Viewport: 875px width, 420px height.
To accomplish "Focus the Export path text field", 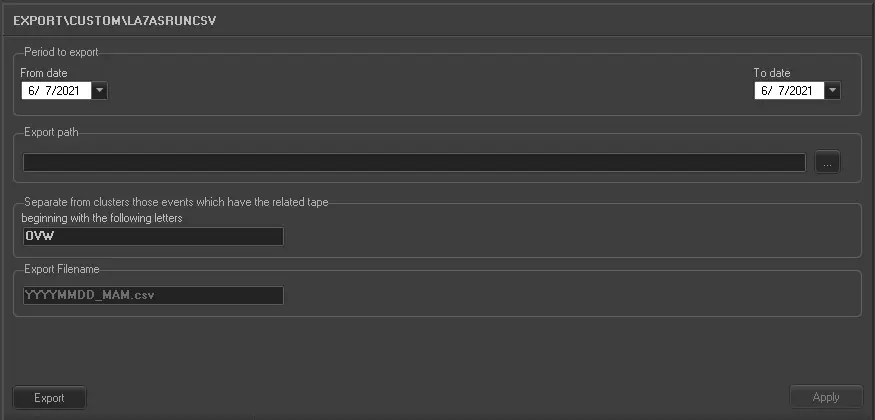I will coord(414,163).
